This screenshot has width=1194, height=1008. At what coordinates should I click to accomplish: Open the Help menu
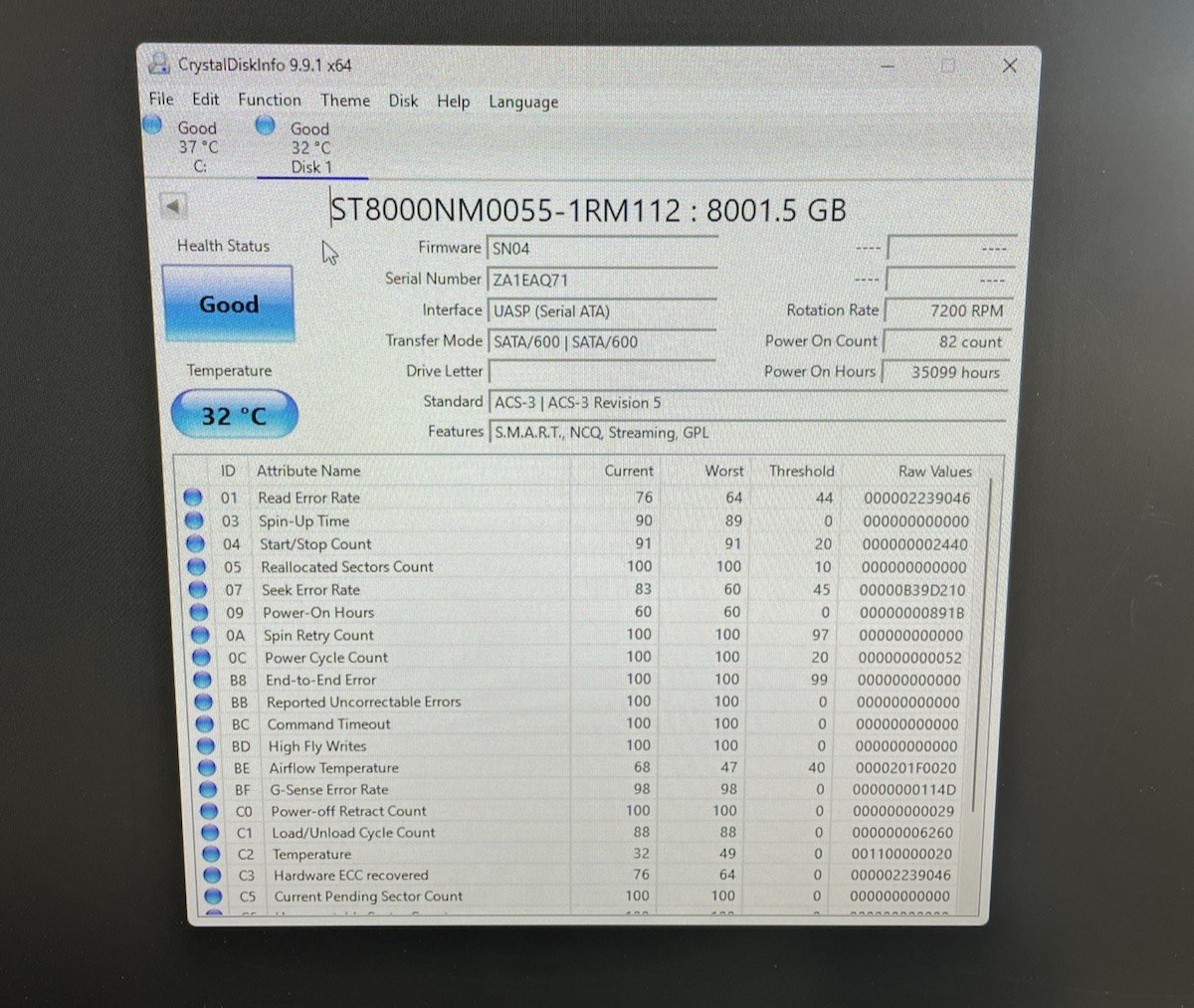(453, 101)
